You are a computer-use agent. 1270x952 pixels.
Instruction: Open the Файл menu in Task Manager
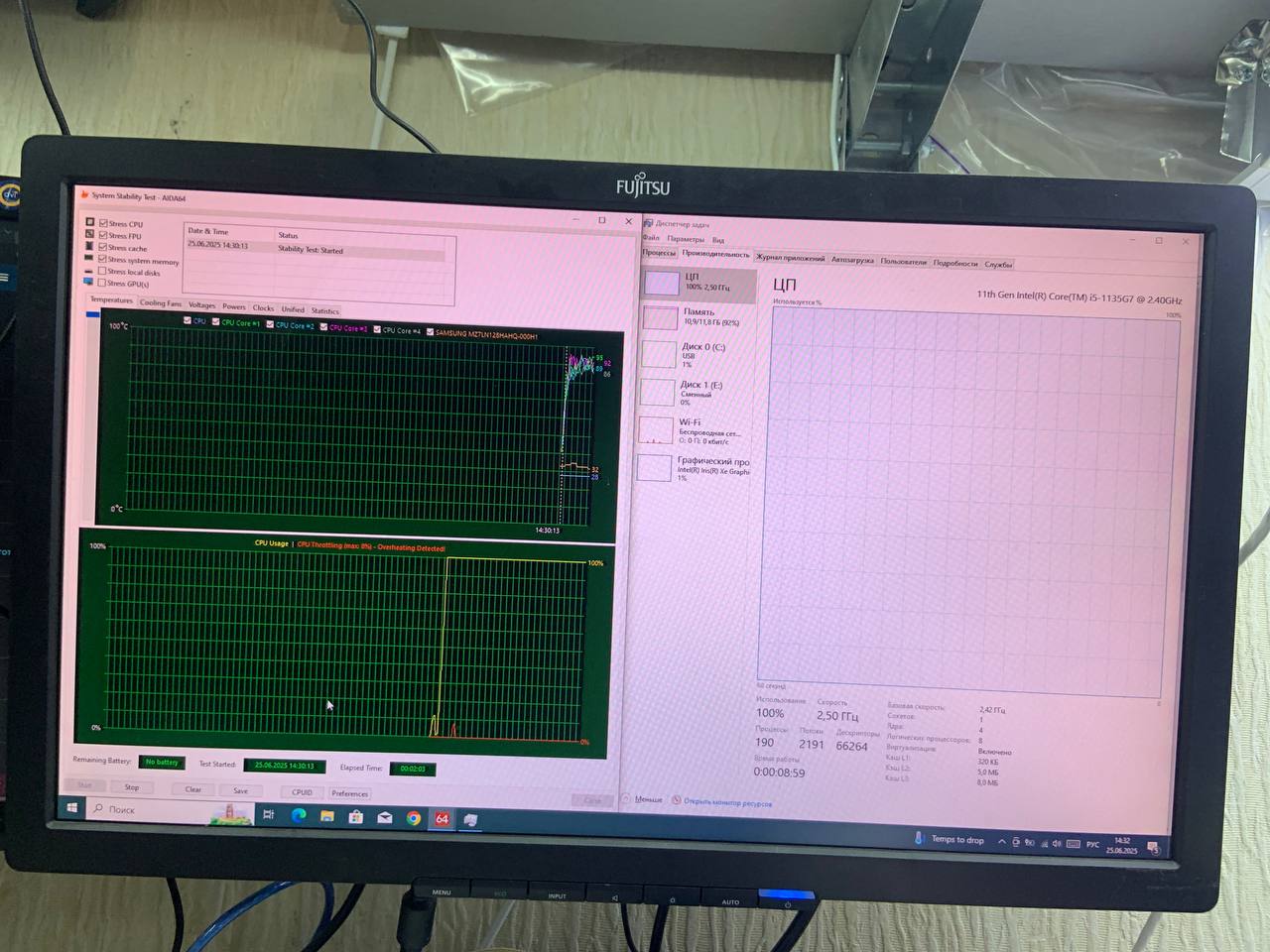651,238
